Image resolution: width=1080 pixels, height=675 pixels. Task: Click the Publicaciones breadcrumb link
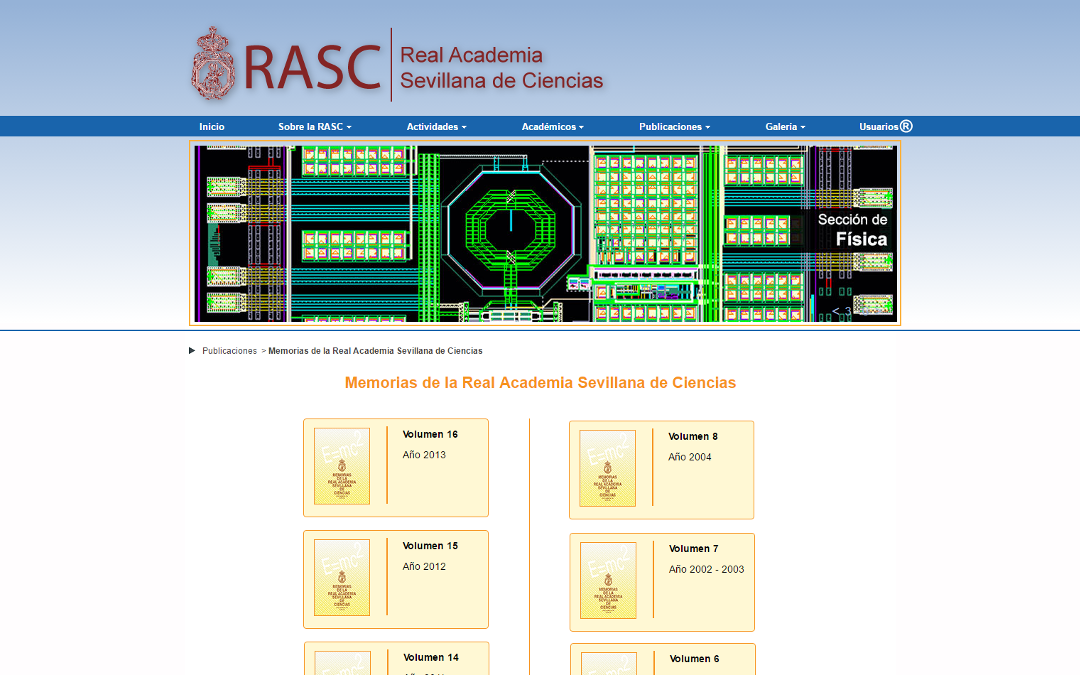tap(229, 351)
